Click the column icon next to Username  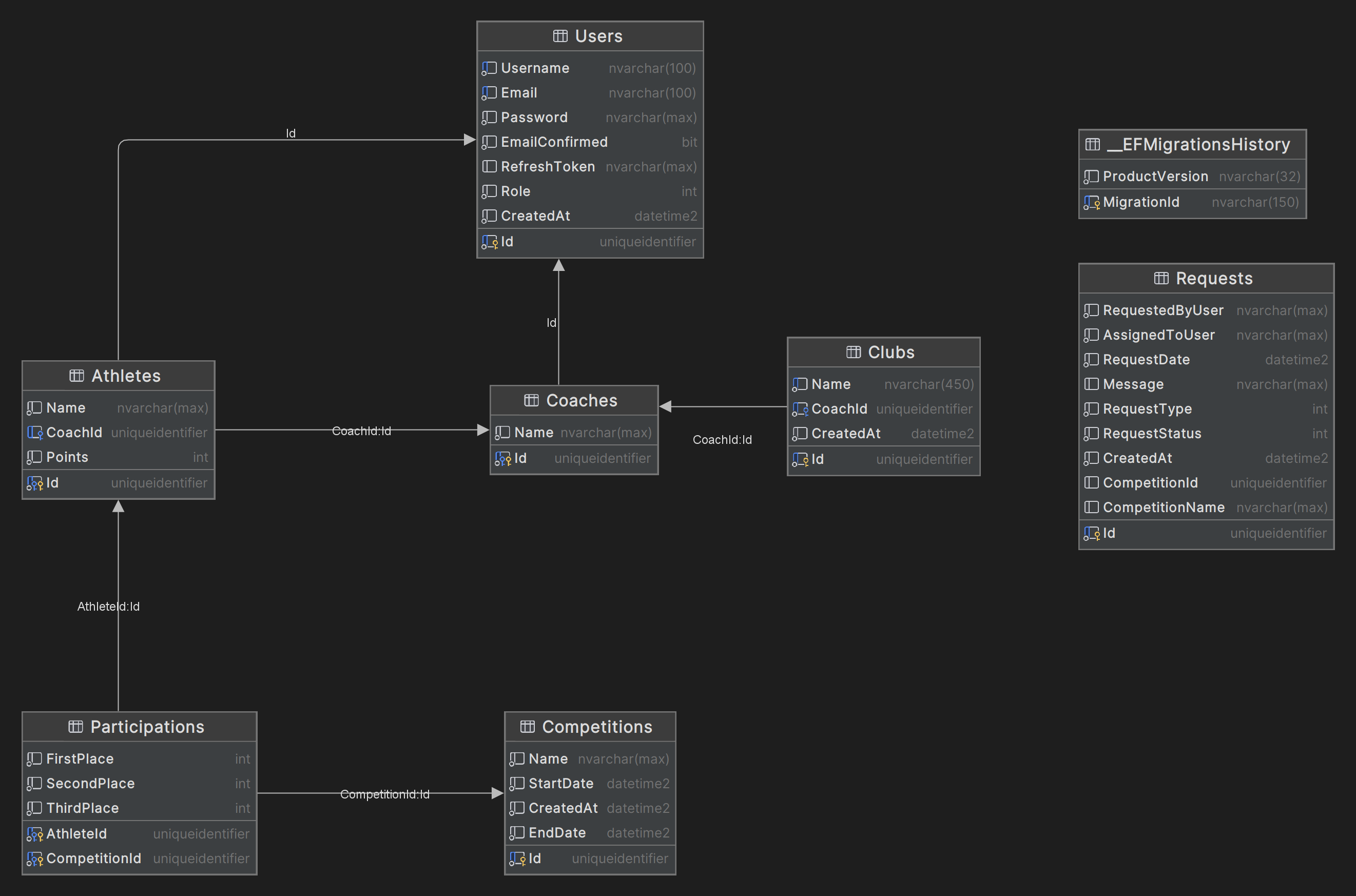coord(489,68)
